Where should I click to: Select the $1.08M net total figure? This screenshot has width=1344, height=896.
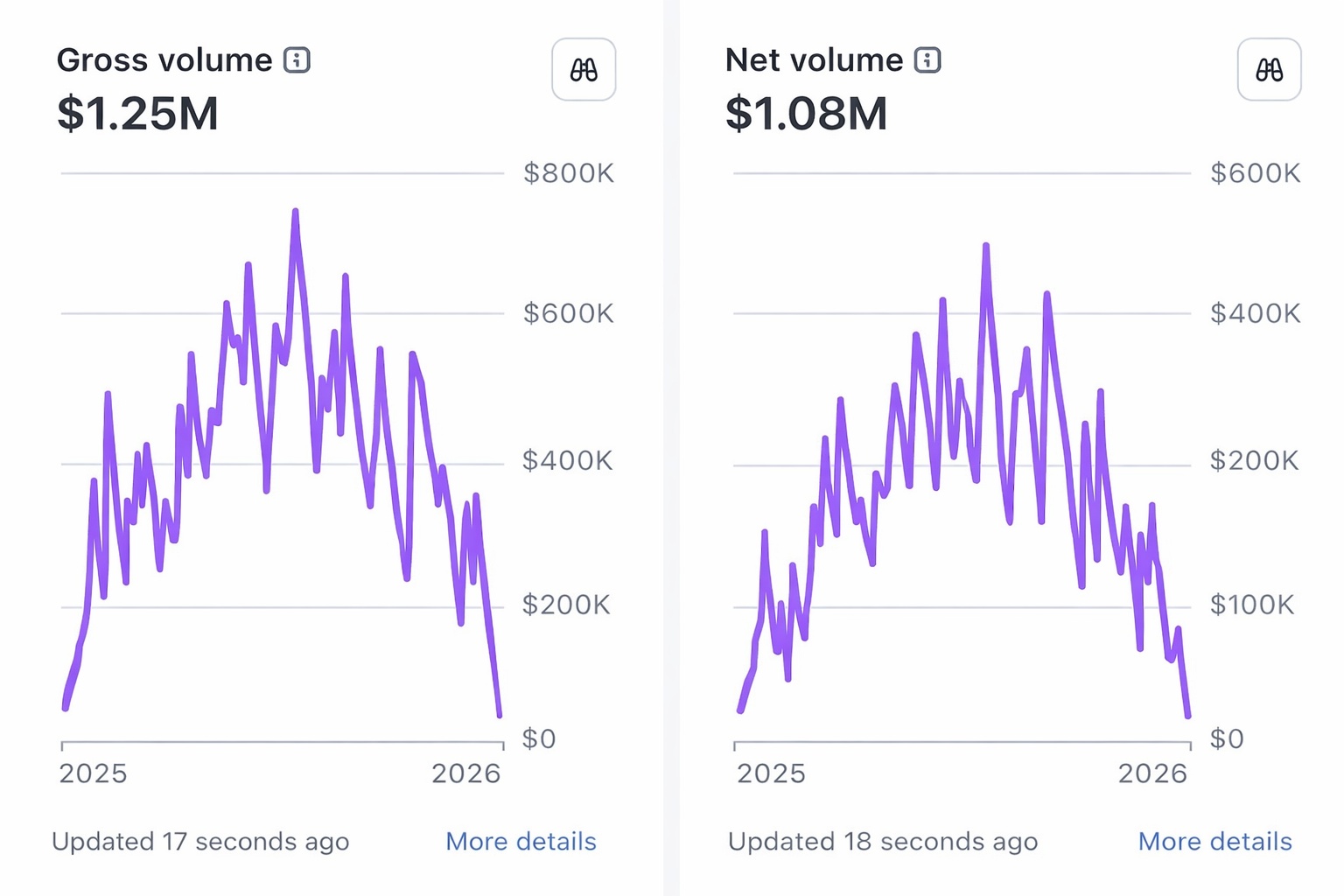click(x=806, y=114)
